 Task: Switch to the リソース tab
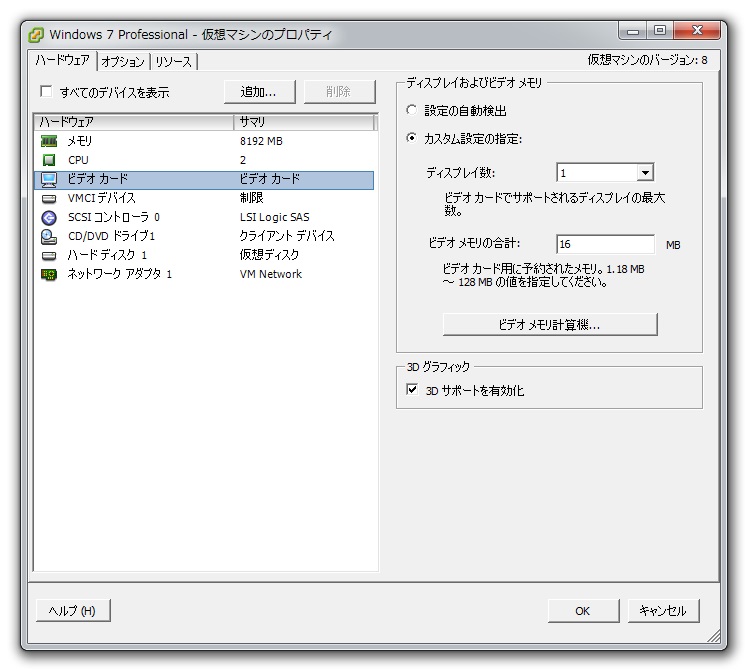173,62
